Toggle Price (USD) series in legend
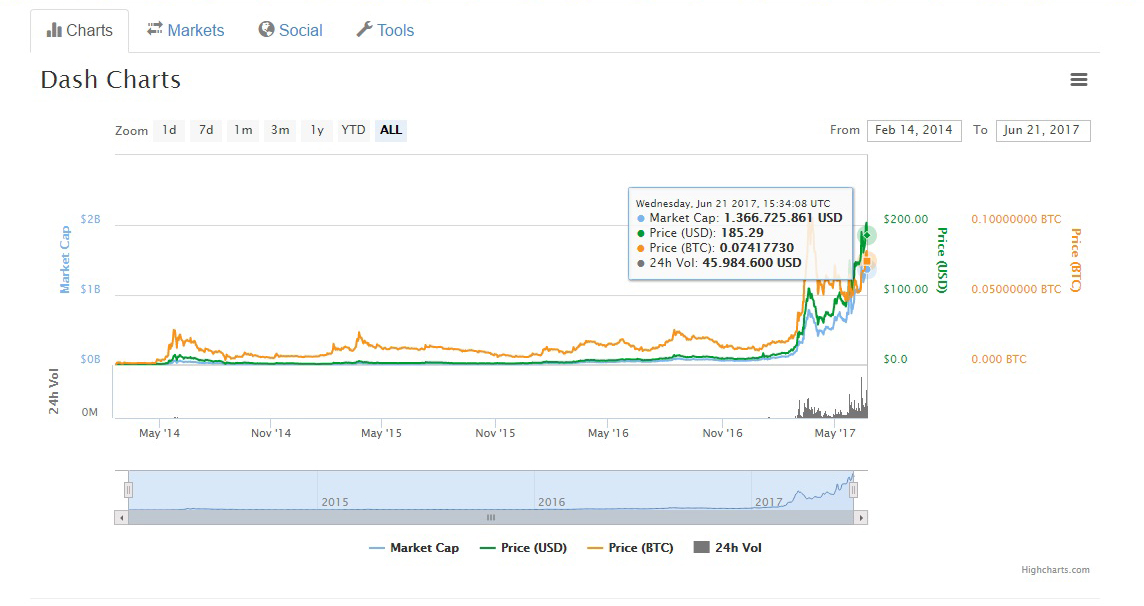The image size is (1144, 606). coord(523,548)
